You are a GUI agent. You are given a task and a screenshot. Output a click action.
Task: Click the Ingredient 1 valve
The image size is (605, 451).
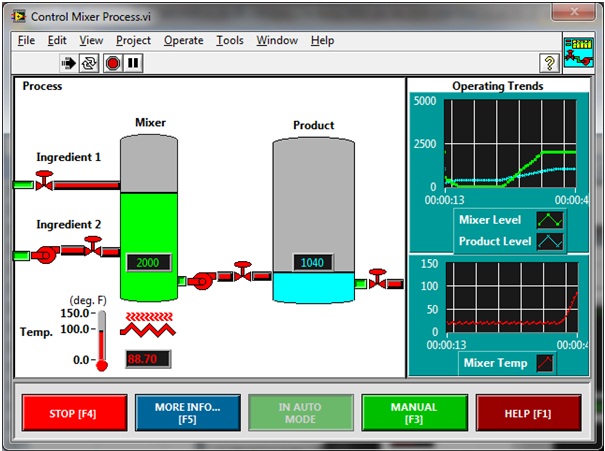(44, 181)
